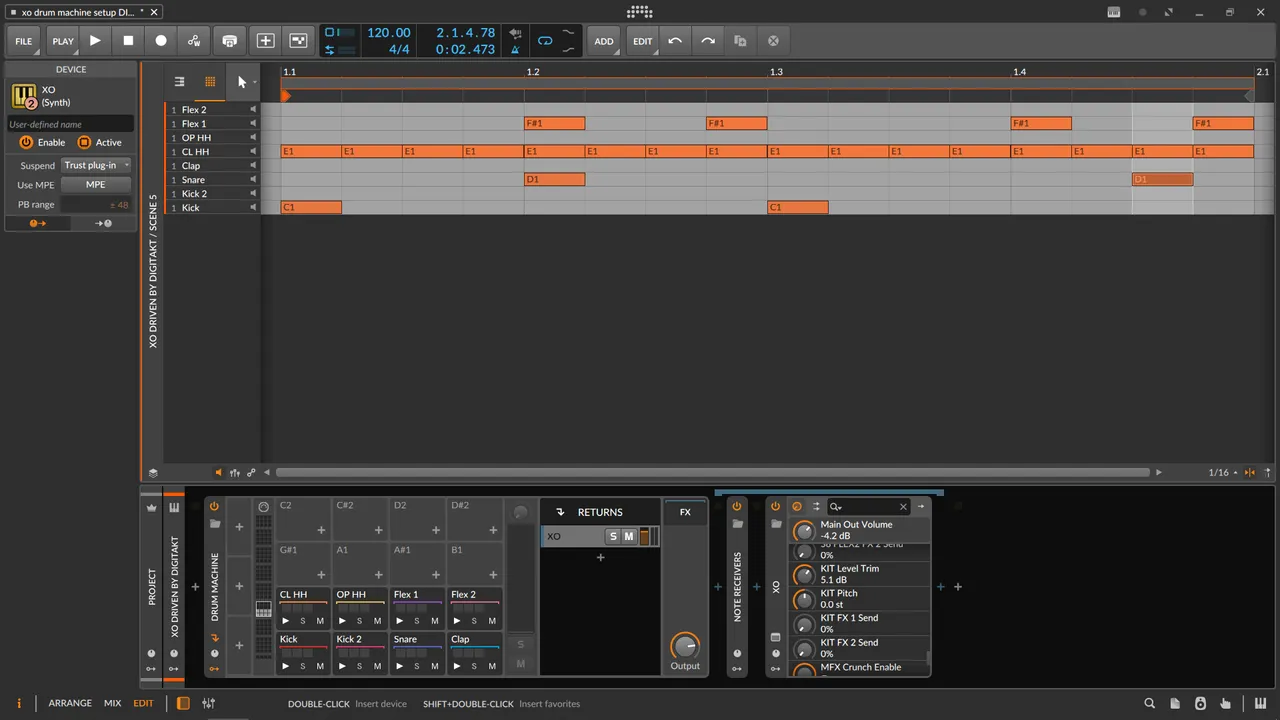Open the pointer tool dropdown
Screen dimensions: 1280x720
(x=243, y=82)
